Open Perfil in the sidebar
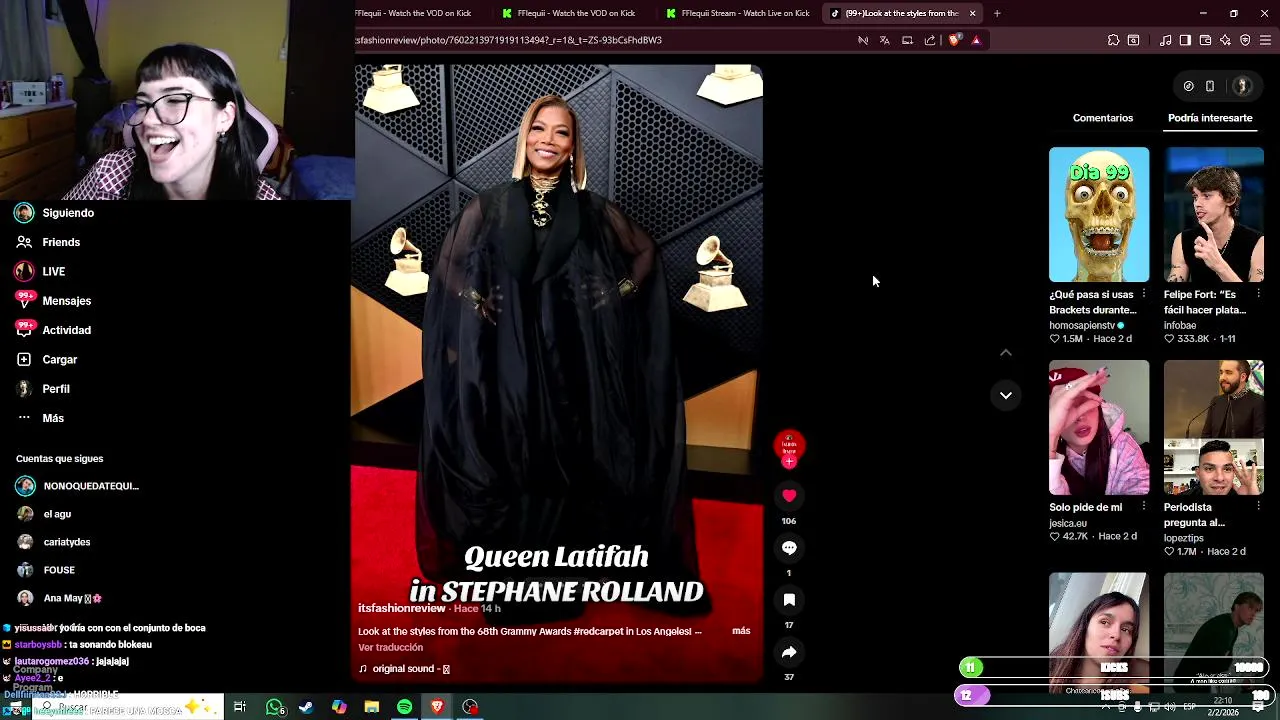This screenshot has height=720, width=1280. [56, 389]
